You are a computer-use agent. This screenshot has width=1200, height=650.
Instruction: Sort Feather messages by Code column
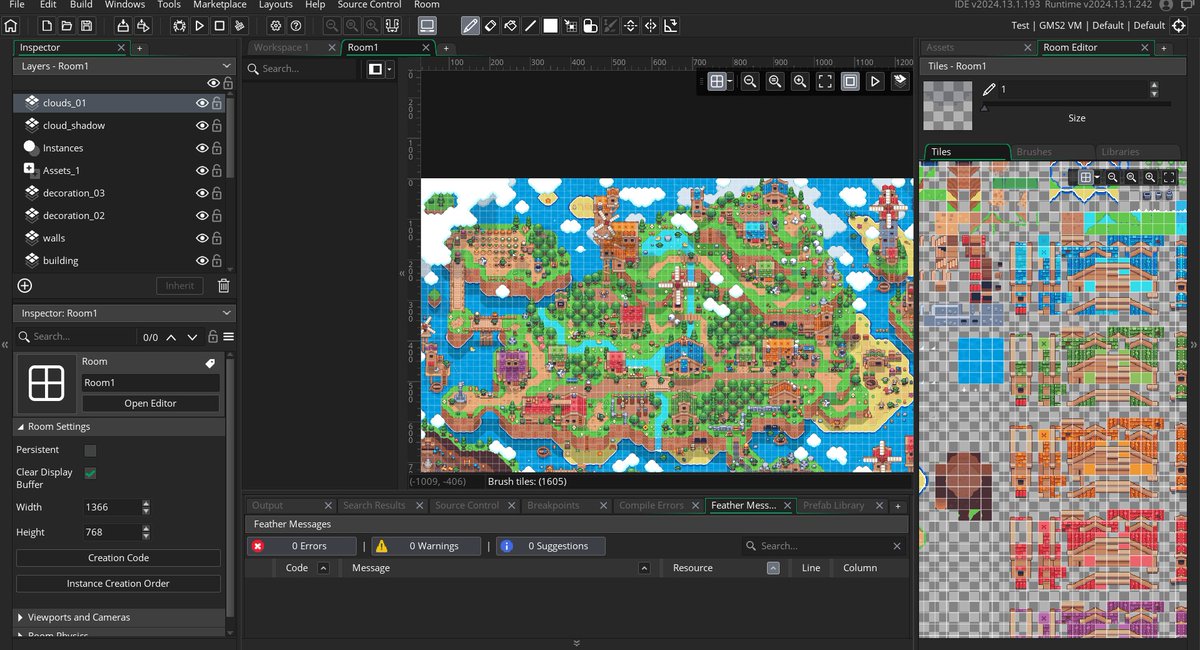322,568
